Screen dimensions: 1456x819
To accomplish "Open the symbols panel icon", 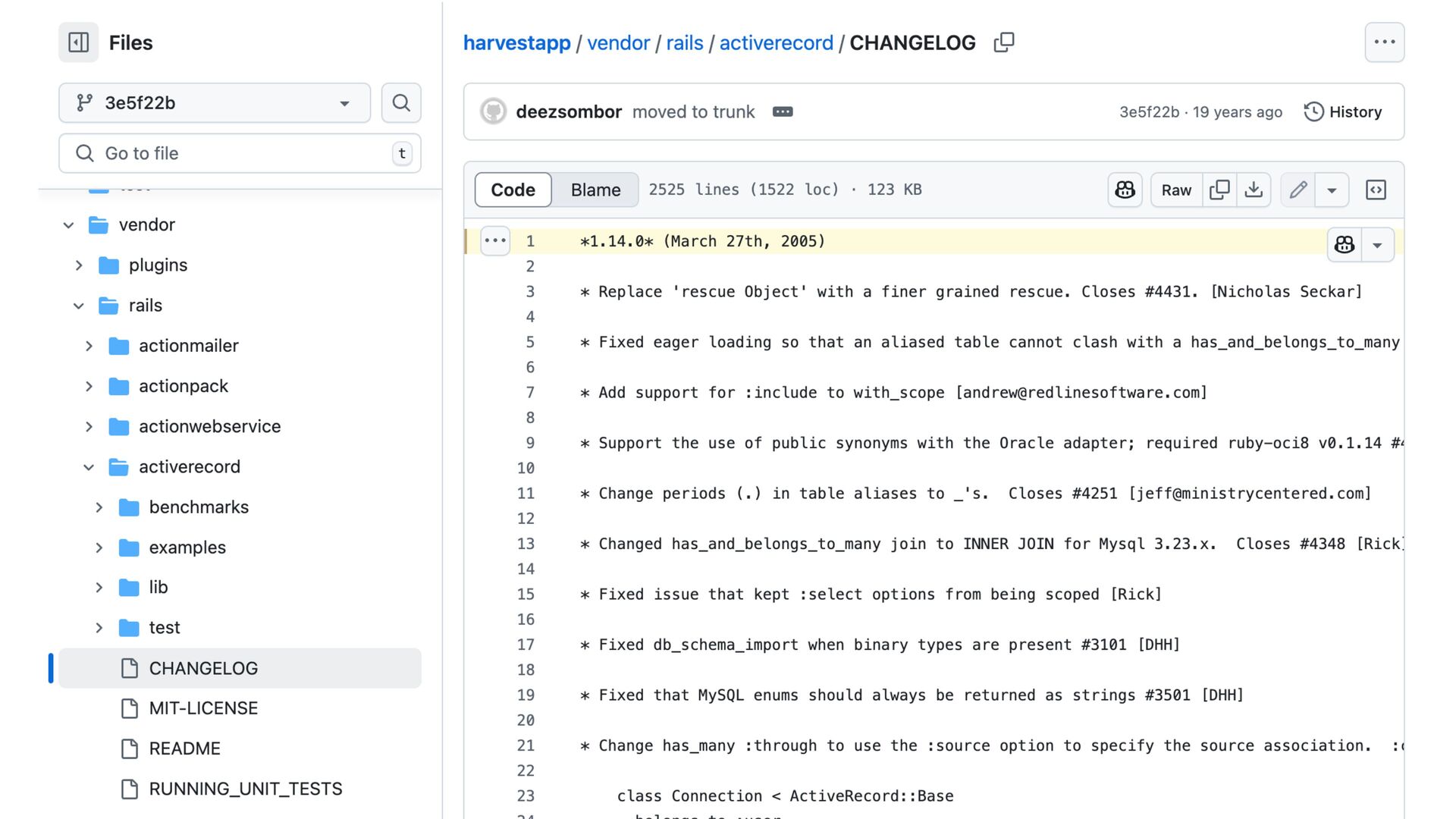I will coord(1376,190).
